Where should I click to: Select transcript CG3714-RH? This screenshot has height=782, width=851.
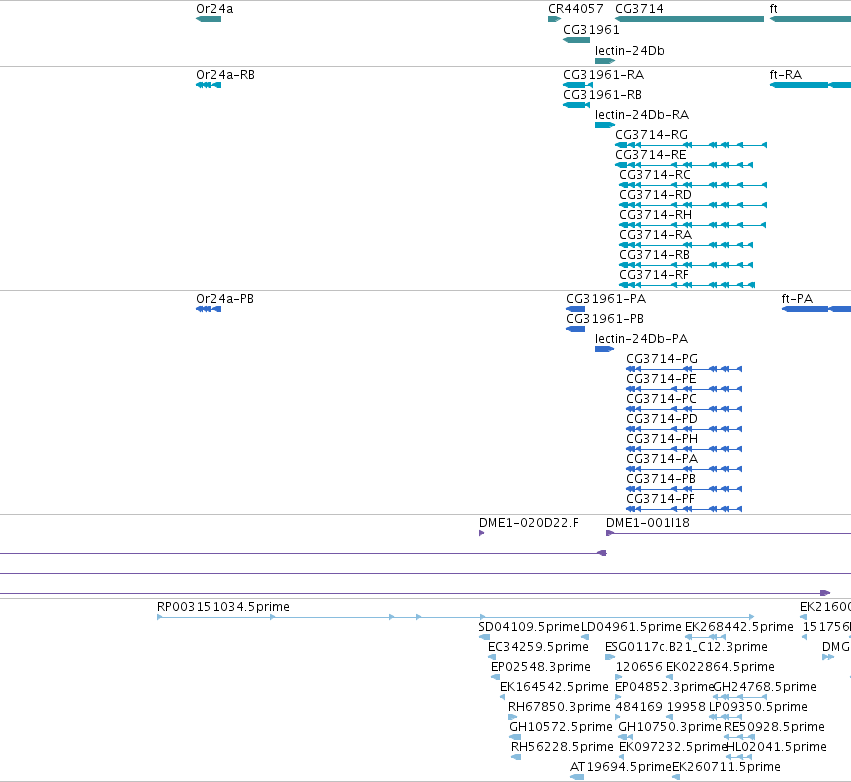coord(693,225)
